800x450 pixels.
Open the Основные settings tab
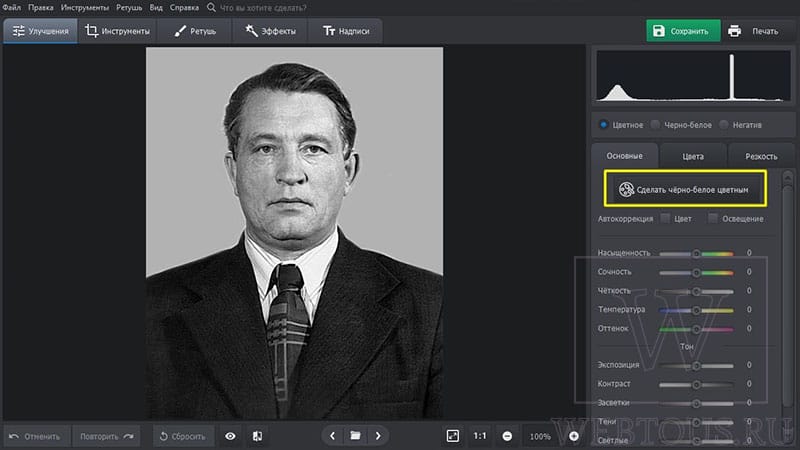click(x=624, y=156)
